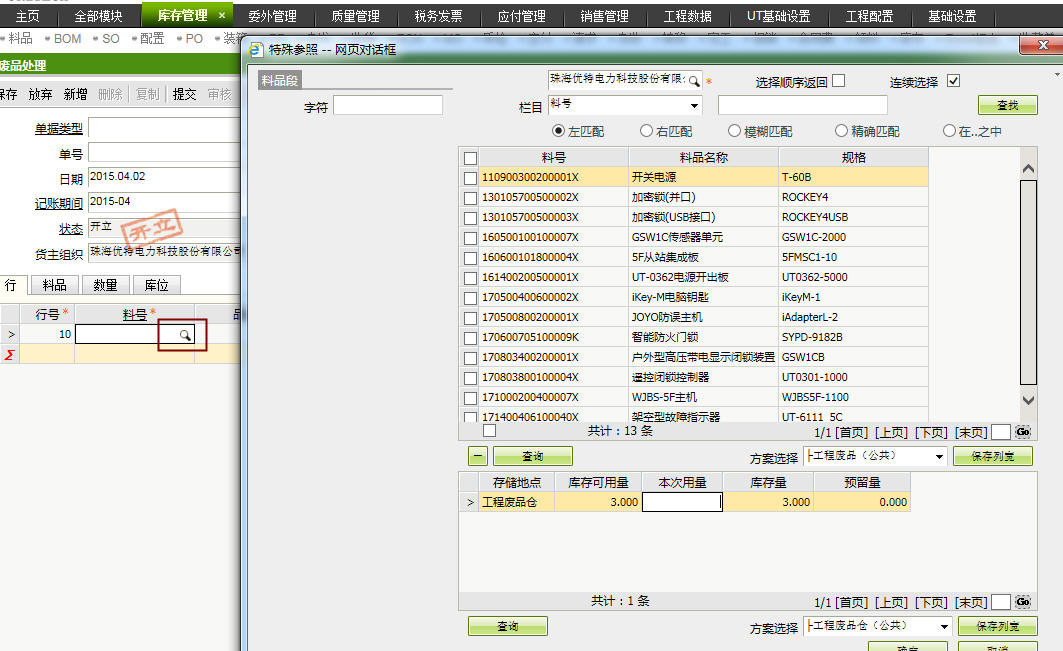The width and height of the screenshot is (1063, 651).
Task: Tick the checkbox for item 110900300200001X
Action: [x=471, y=177]
